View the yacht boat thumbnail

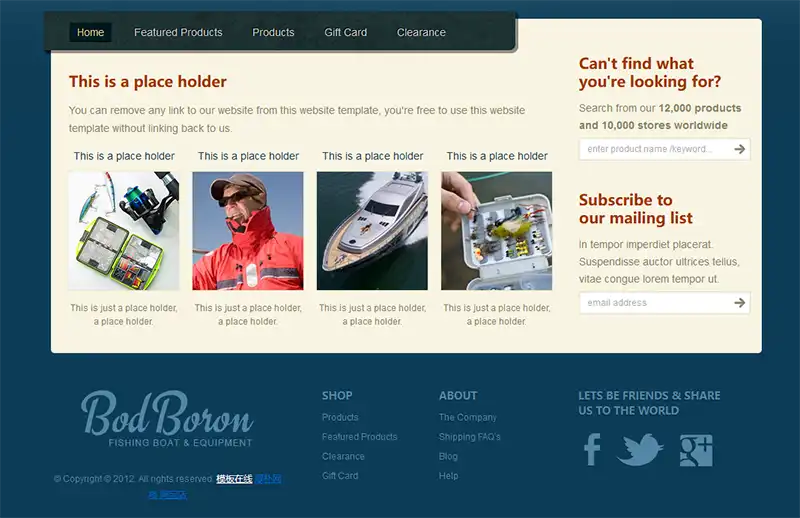tap(372, 231)
